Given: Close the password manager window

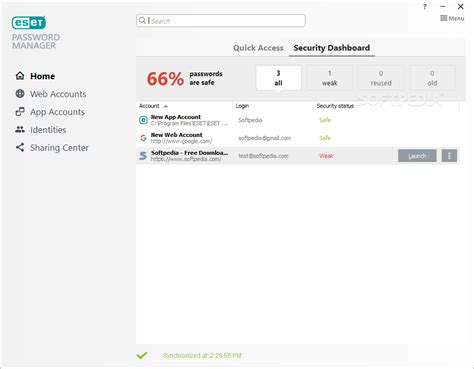Looking at the screenshot, I should coord(461,7).
